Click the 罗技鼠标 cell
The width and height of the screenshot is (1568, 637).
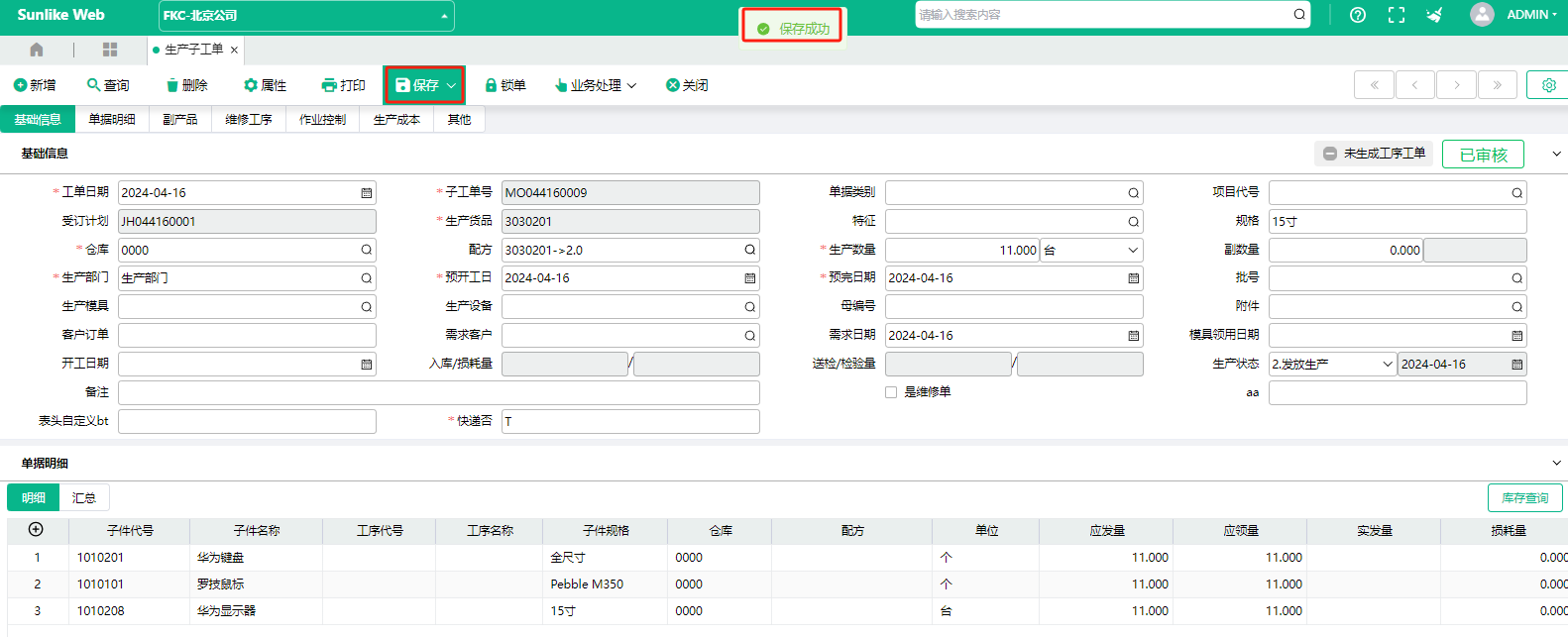[x=257, y=584]
